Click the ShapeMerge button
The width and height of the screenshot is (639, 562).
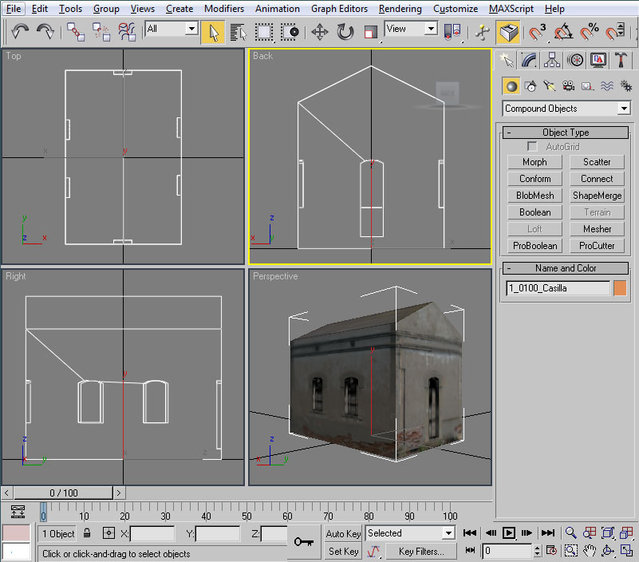[x=597, y=196]
